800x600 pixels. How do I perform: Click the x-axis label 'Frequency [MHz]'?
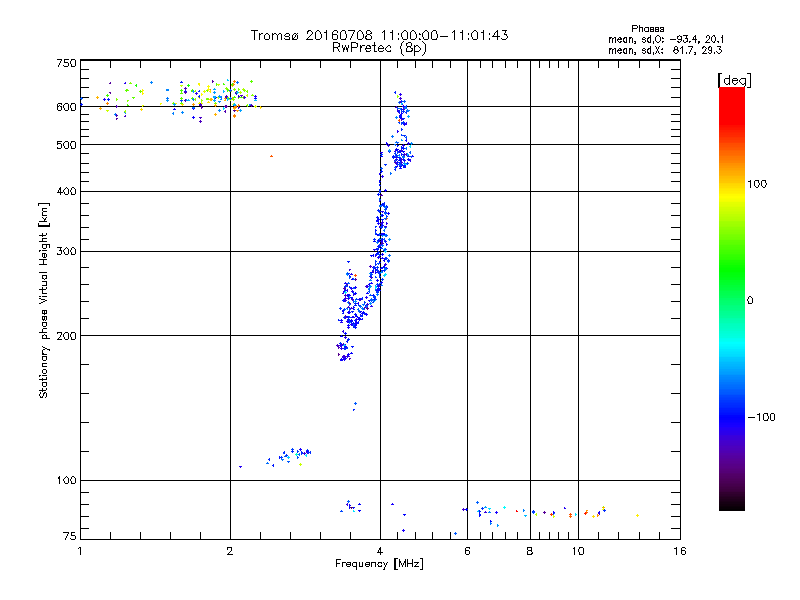(379, 564)
